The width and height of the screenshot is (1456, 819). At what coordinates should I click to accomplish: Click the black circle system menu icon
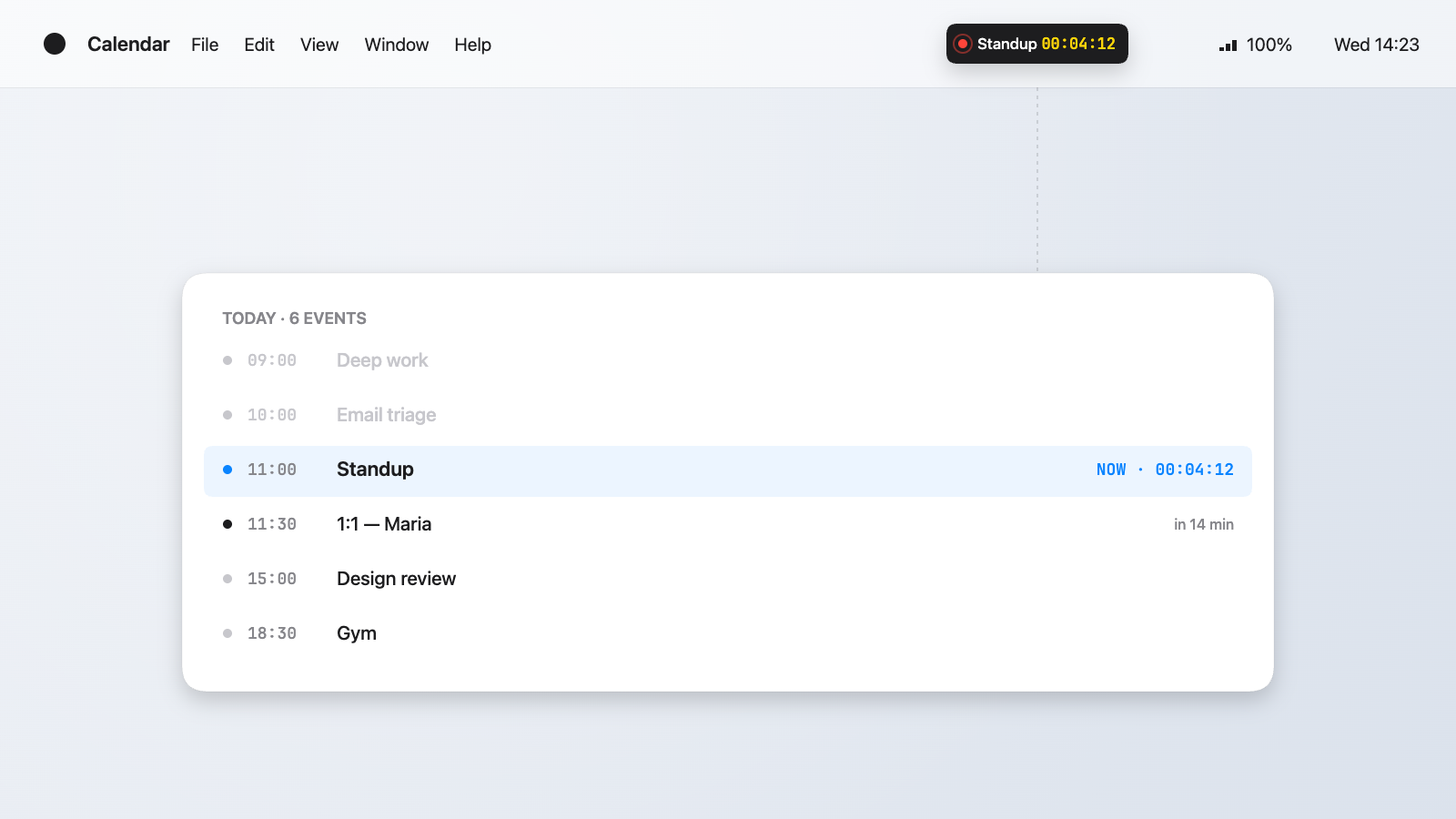coord(55,44)
